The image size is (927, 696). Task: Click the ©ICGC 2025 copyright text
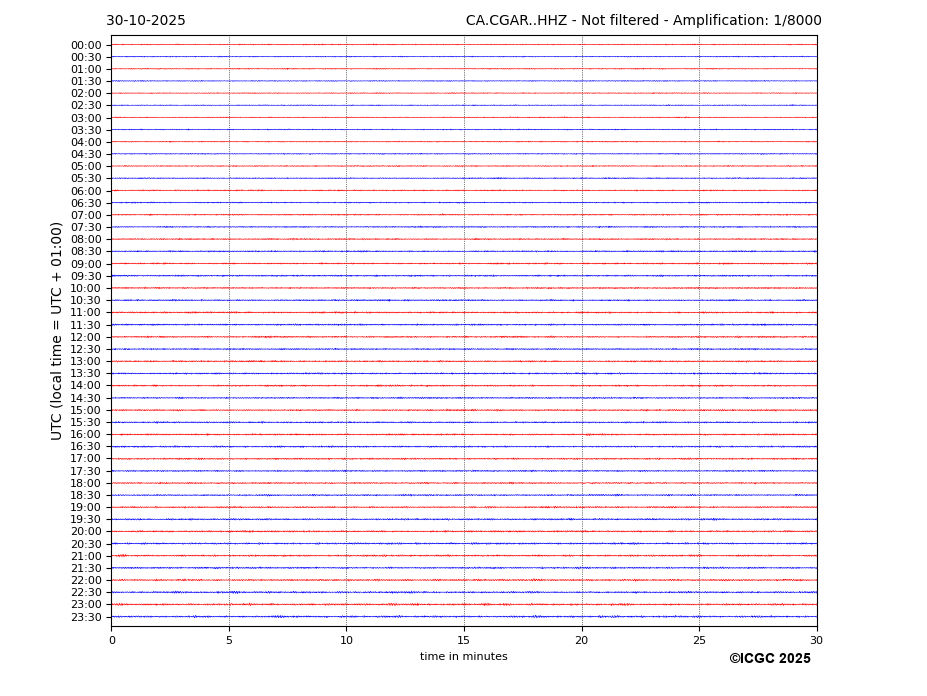tap(769, 659)
